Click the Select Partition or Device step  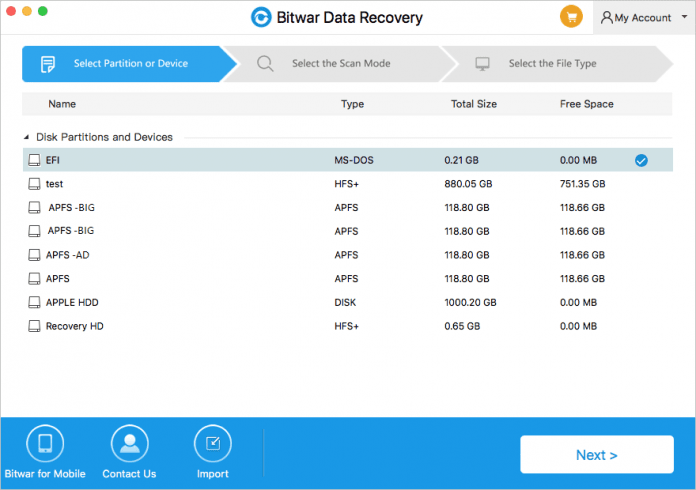click(x=129, y=64)
